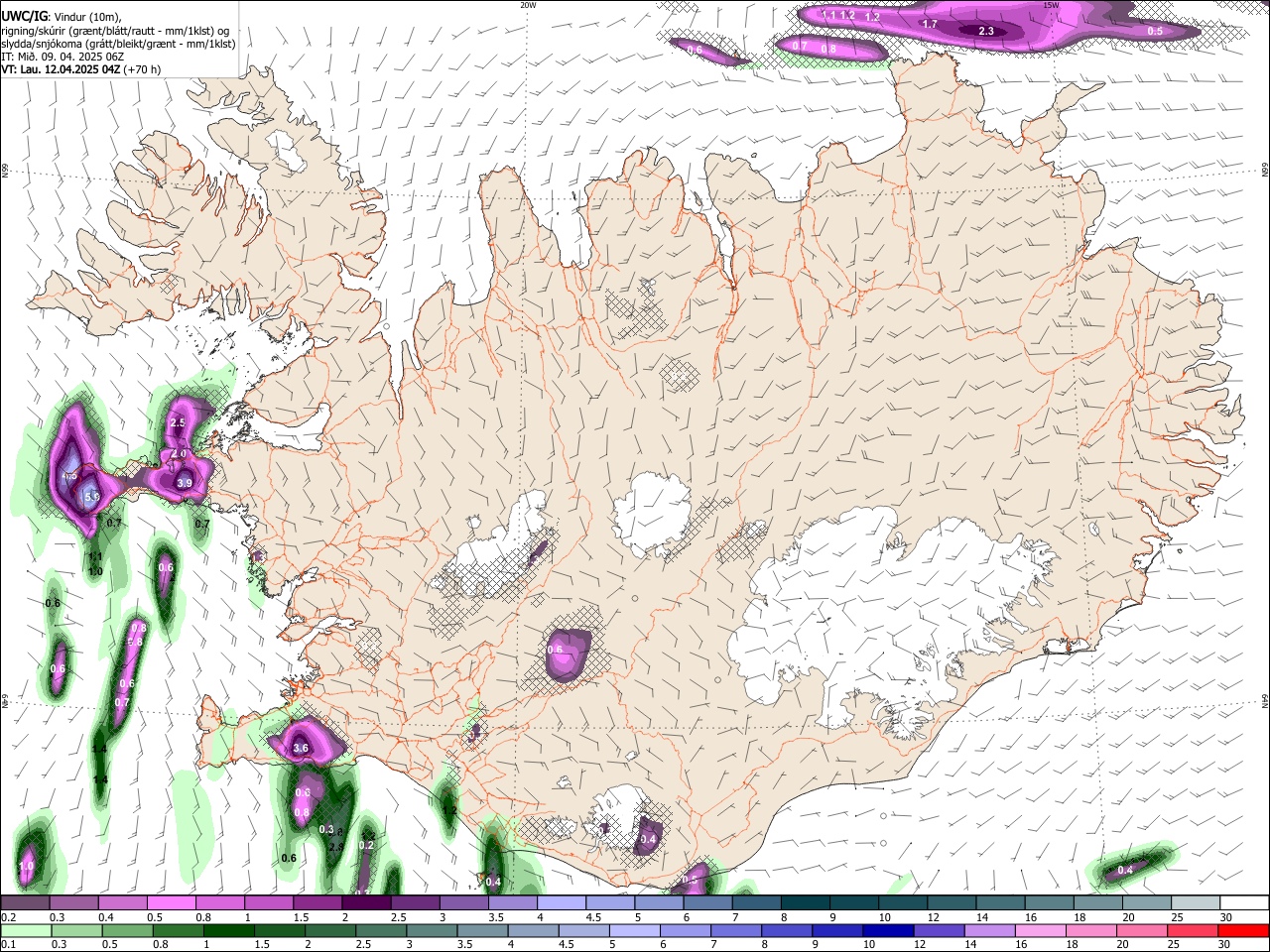Click the 'Vindur (10m)' header label
Screen dimensions: 1270x952
click(x=89, y=17)
